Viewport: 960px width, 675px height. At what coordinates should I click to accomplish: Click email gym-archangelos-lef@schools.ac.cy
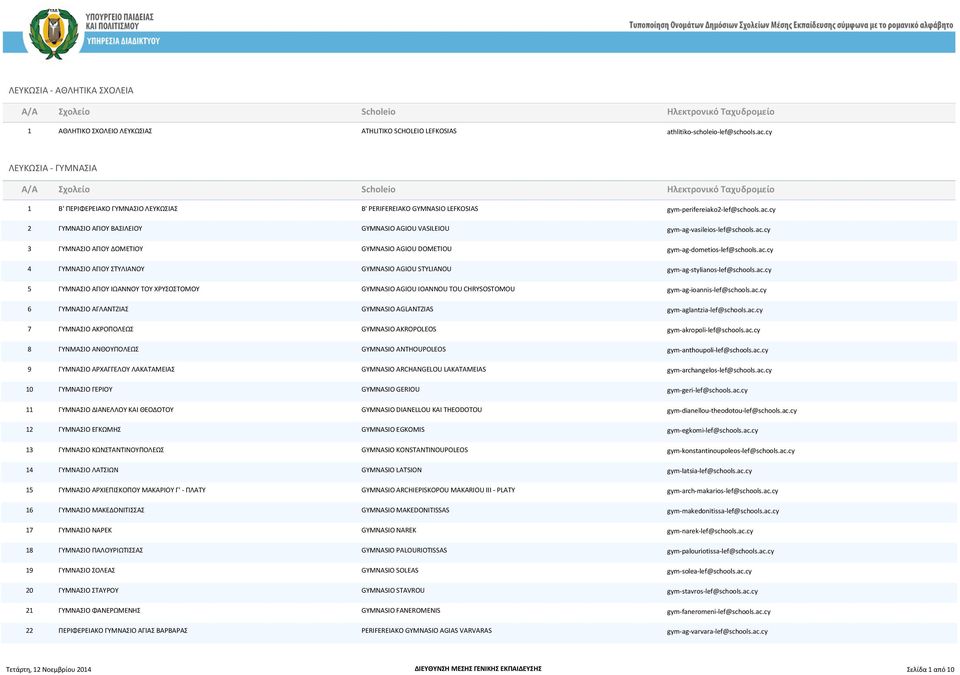tap(719, 370)
